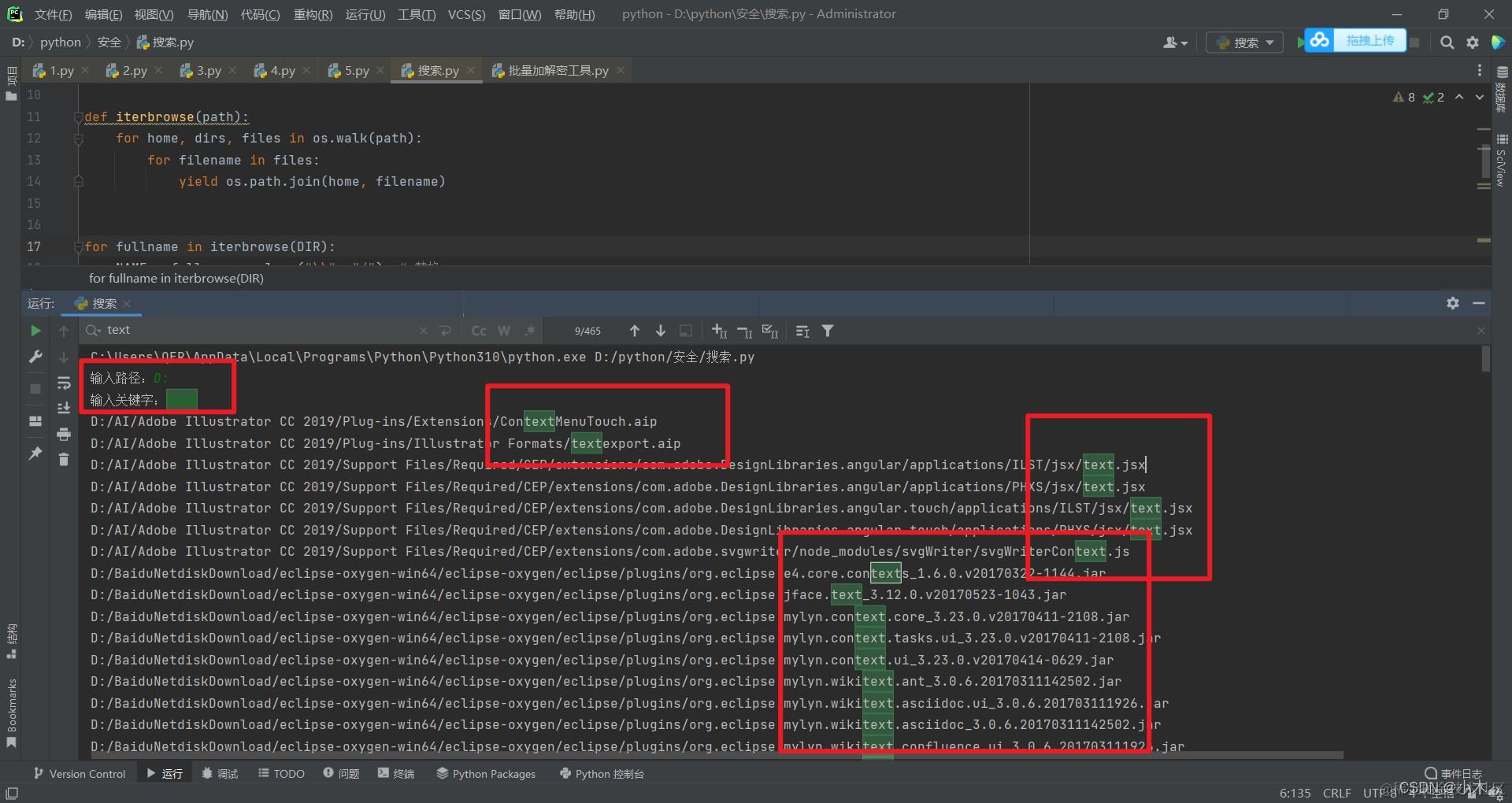Toggle match case (Cc) in search
Image resolution: width=1512 pixels, height=803 pixels.
479,331
